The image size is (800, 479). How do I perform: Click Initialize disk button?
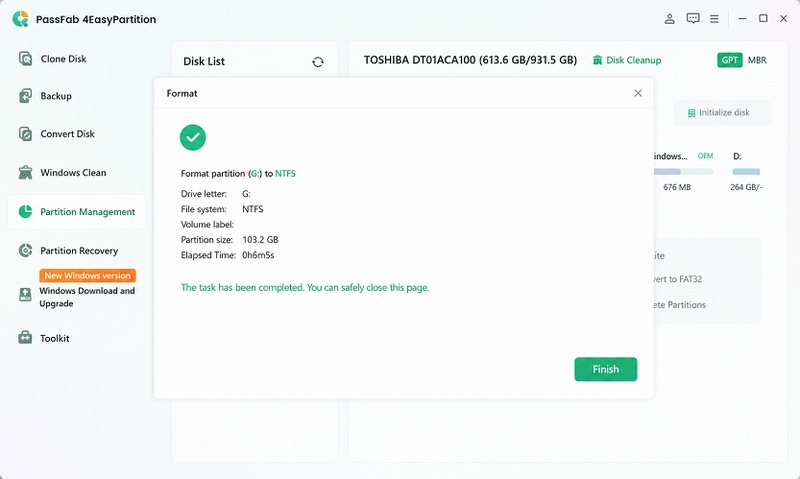click(722, 113)
